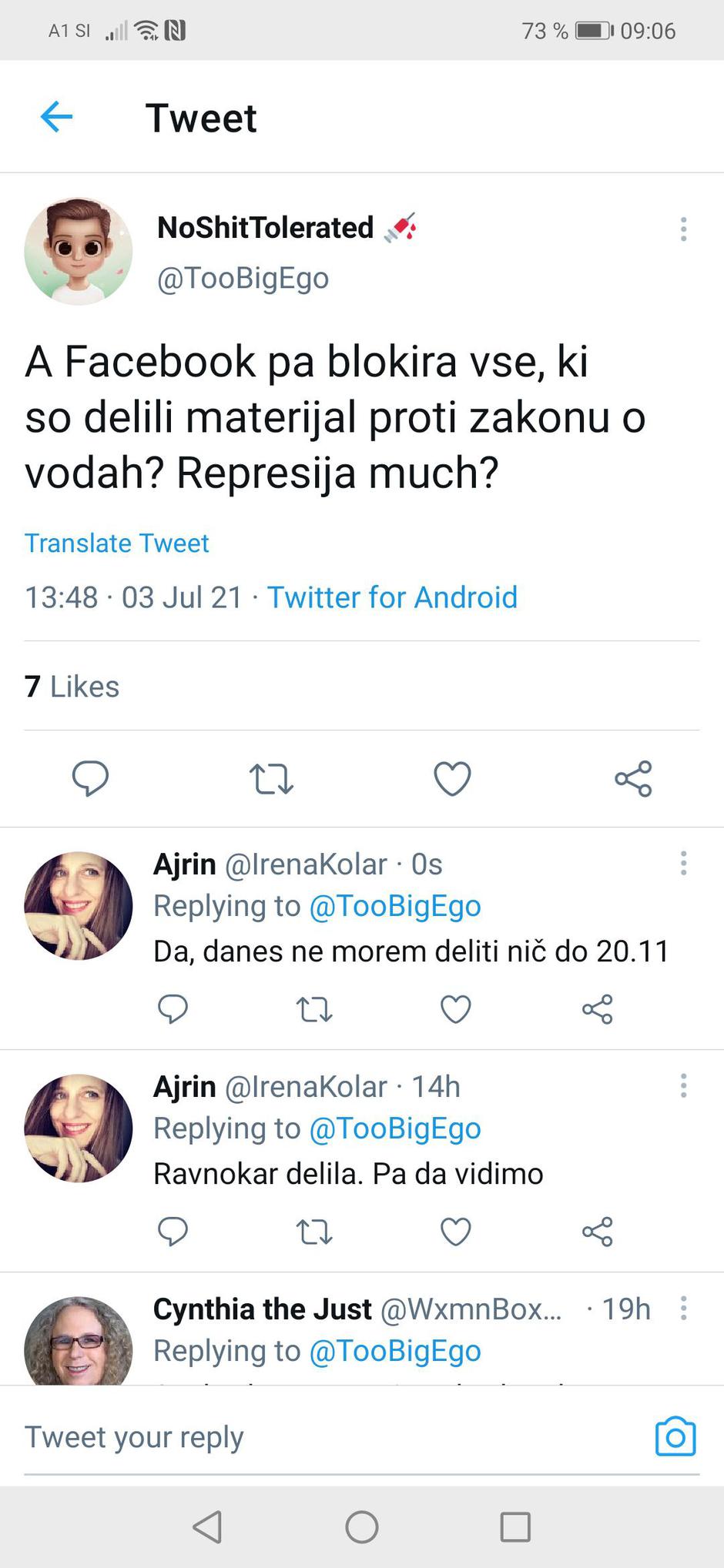Image resolution: width=724 pixels, height=1568 pixels.
Task: Translate the tweet
Action: click(x=117, y=543)
